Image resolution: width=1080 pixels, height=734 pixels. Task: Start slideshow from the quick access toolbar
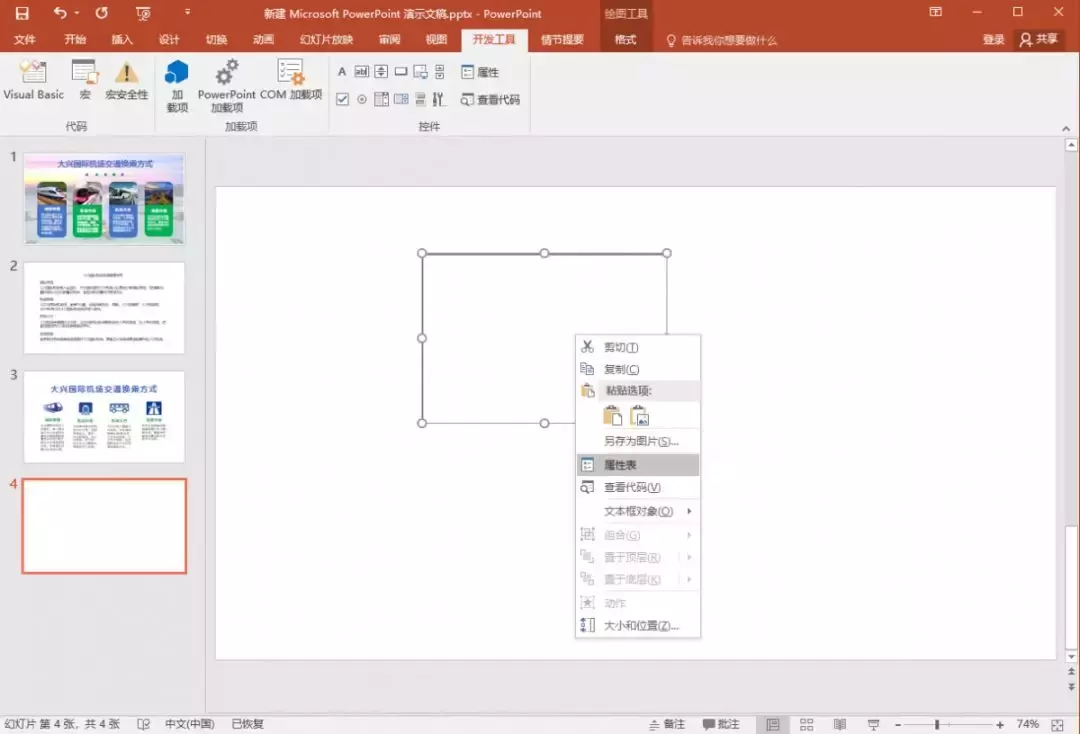pos(143,13)
